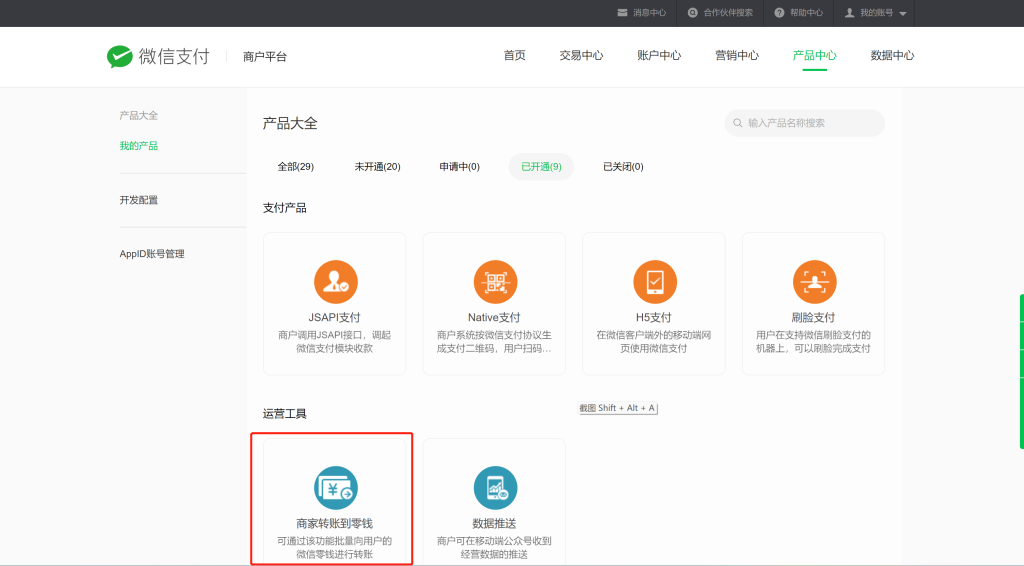Open 数据中心 in top navigation
1024x566 pixels.
(x=892, y=55)
